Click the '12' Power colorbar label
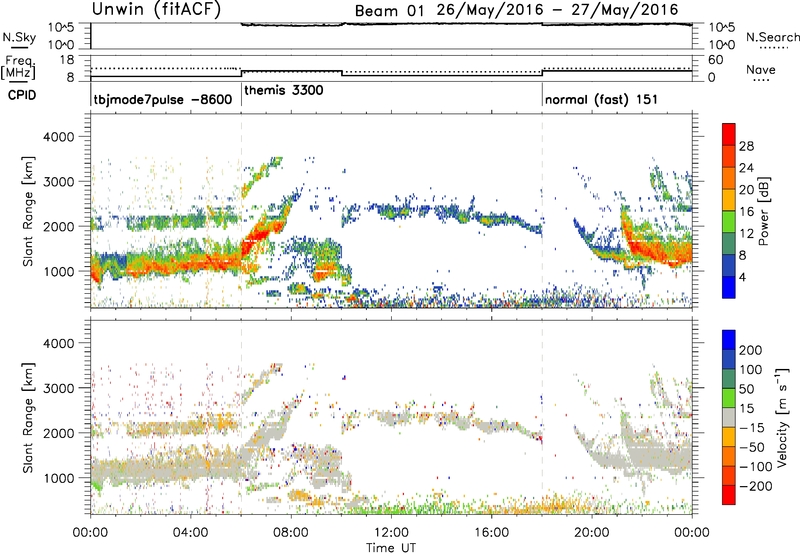The width and height of the screenshot is (800, 554). [746, 234]
